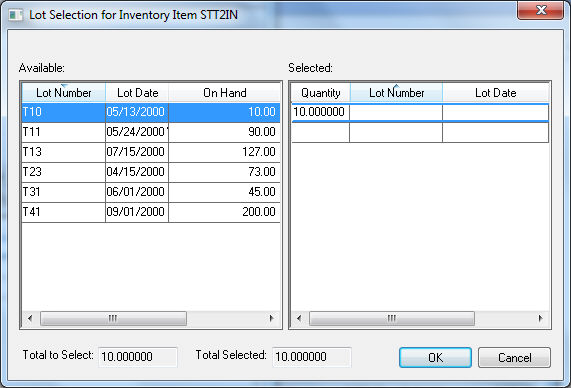The image size is (571, 388).
Task: Dismiss dialog with the Cancel button
Action: (514, 357)
